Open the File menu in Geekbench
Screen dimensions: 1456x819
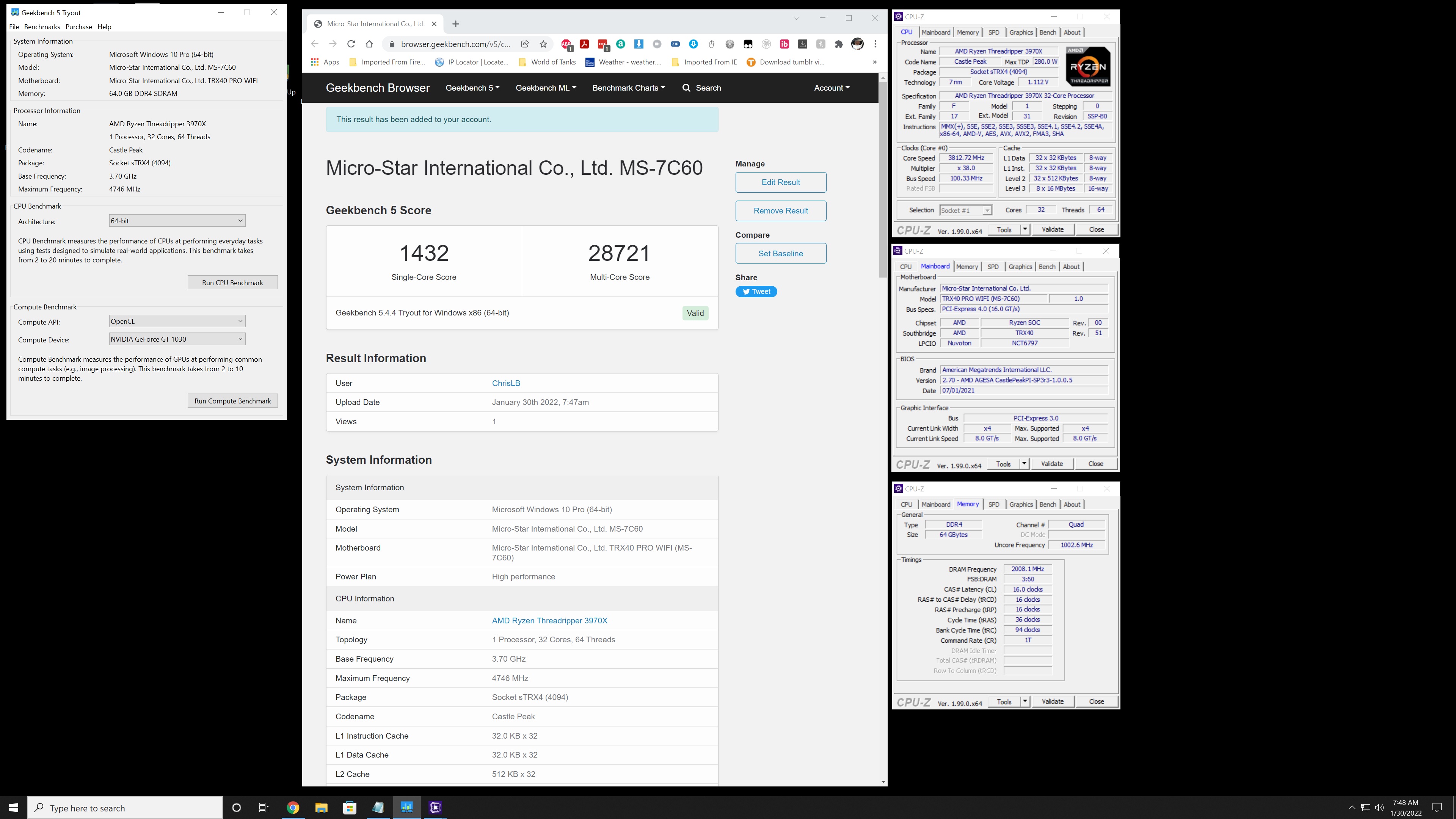click(14, 27)
